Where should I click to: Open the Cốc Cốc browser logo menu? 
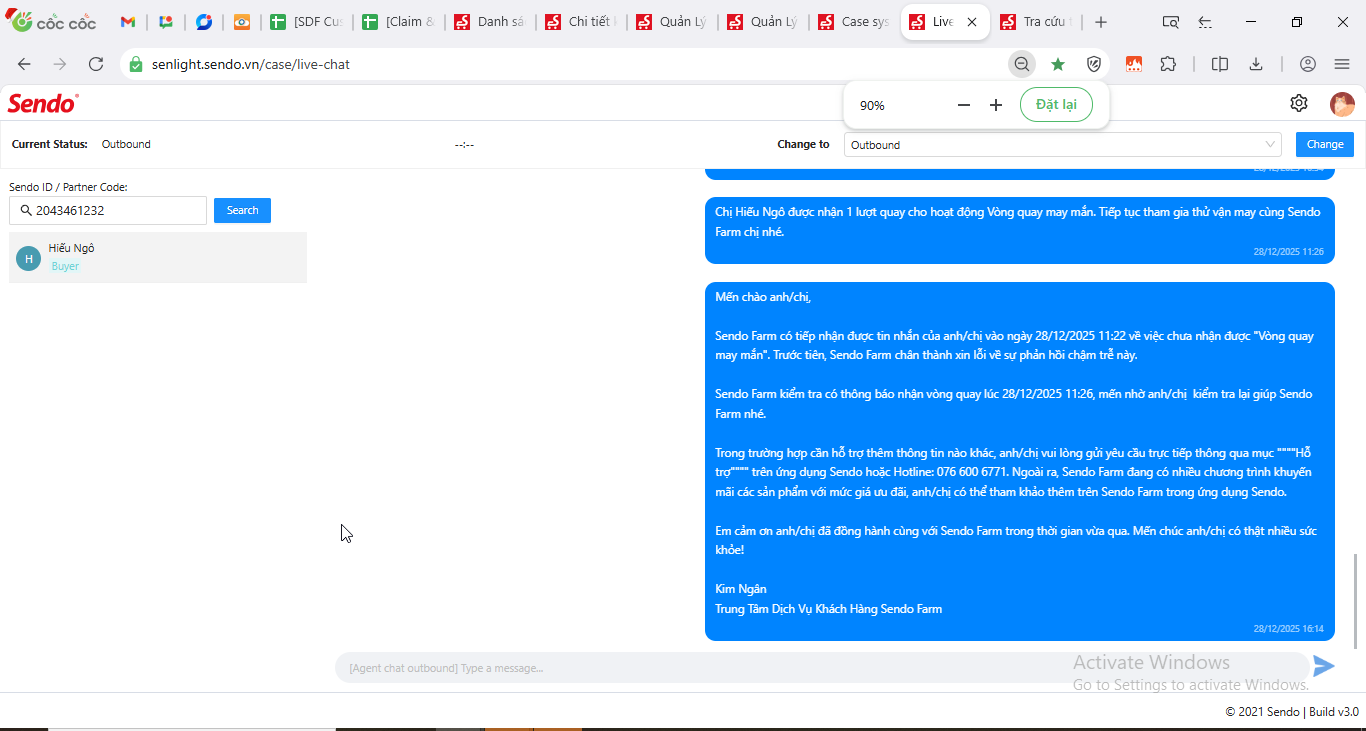coord(52,22)
